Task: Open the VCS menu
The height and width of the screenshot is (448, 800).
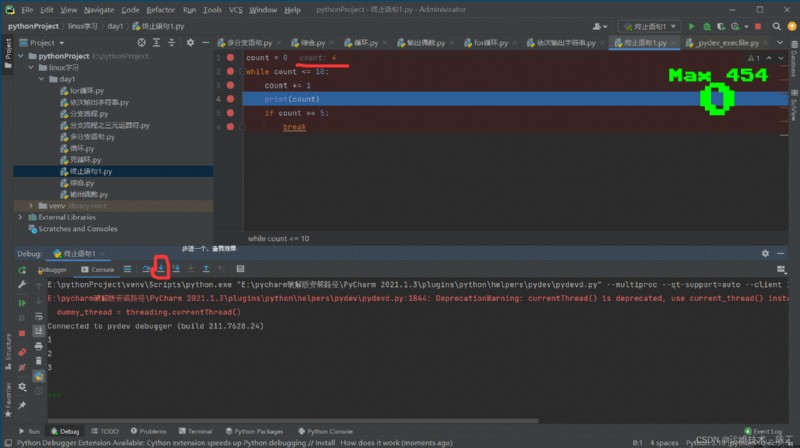Action: pyautogui.click(x=235, y=10)
